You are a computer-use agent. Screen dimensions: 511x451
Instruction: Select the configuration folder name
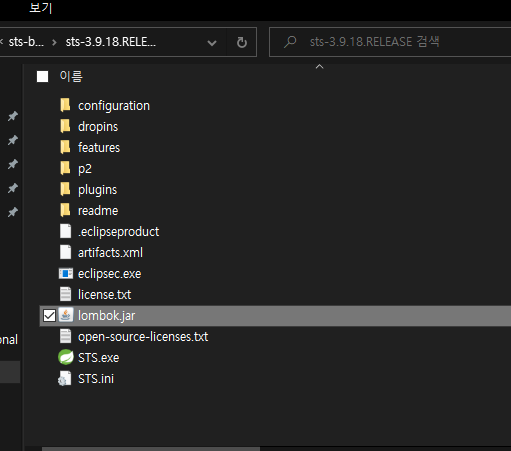pos(114,106)
